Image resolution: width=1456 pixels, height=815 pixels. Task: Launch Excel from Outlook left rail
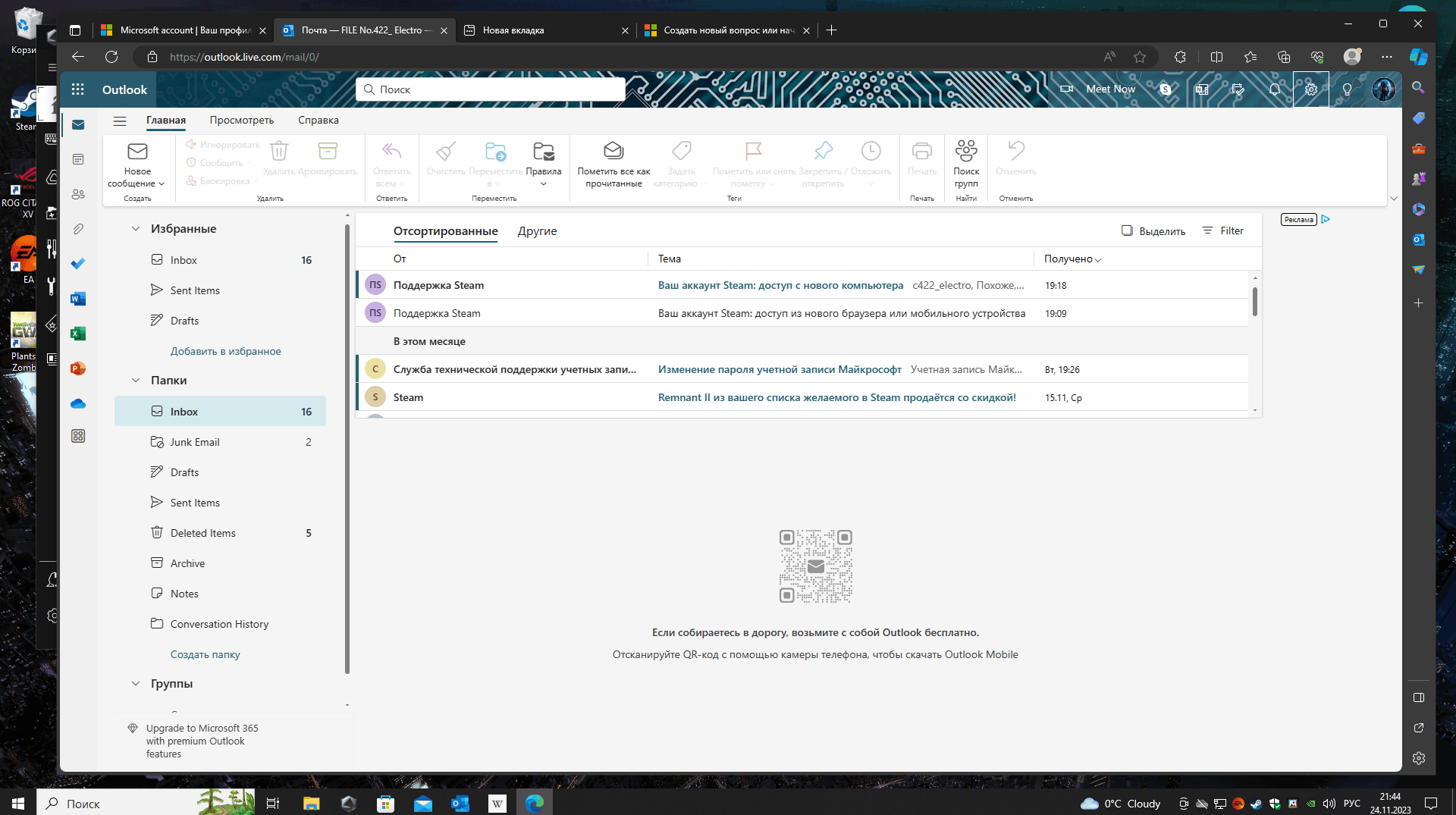(x=78, y=334)
